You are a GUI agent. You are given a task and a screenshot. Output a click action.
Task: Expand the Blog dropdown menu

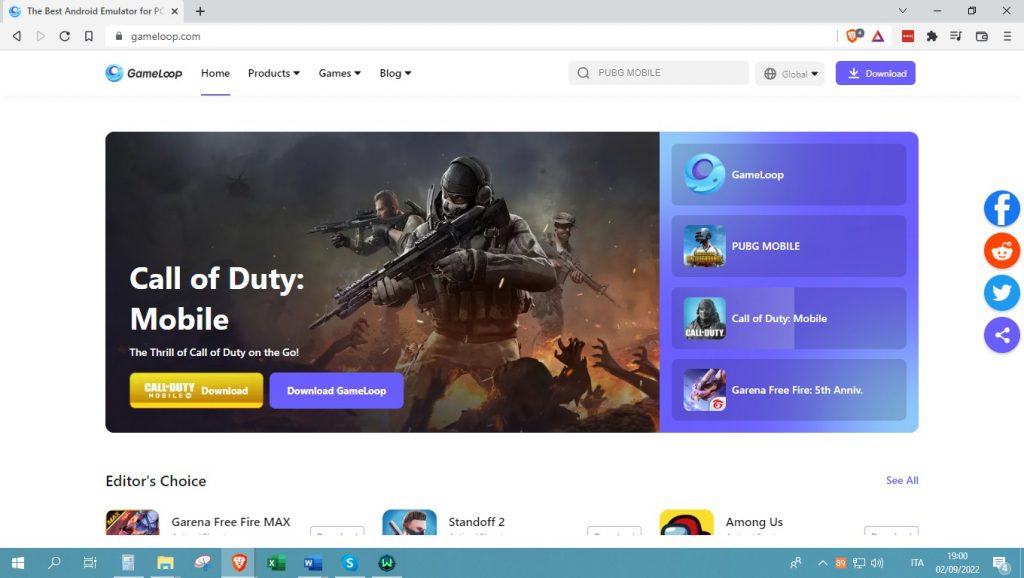point(395,73)
